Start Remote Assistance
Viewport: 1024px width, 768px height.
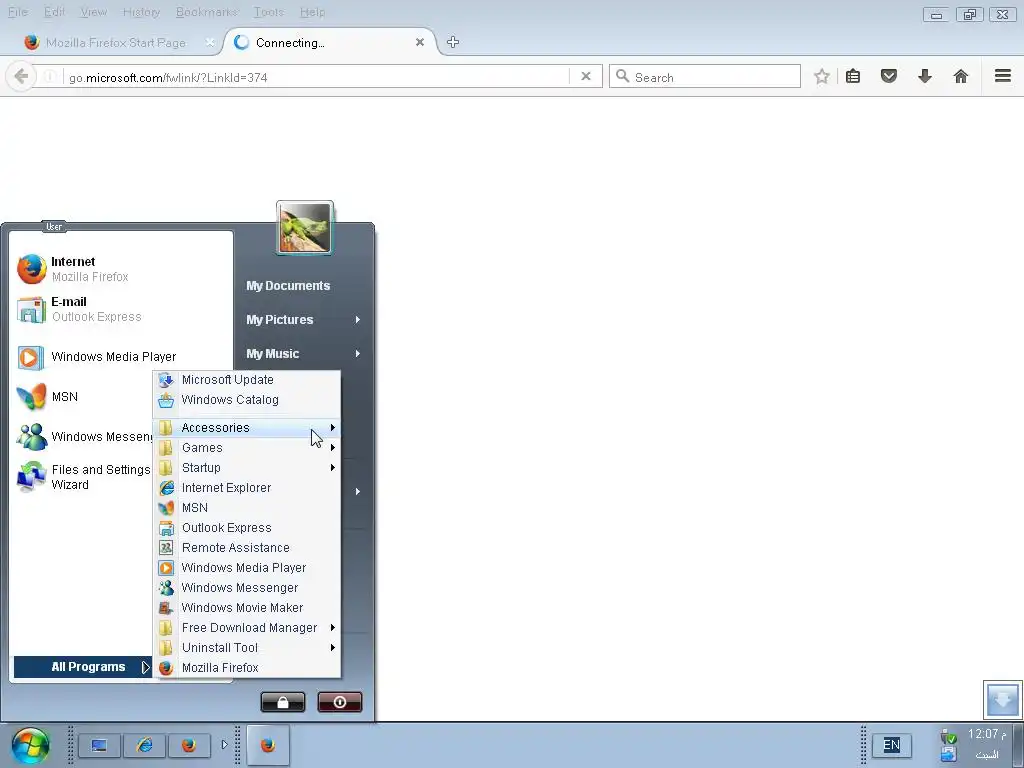point(247,548)
